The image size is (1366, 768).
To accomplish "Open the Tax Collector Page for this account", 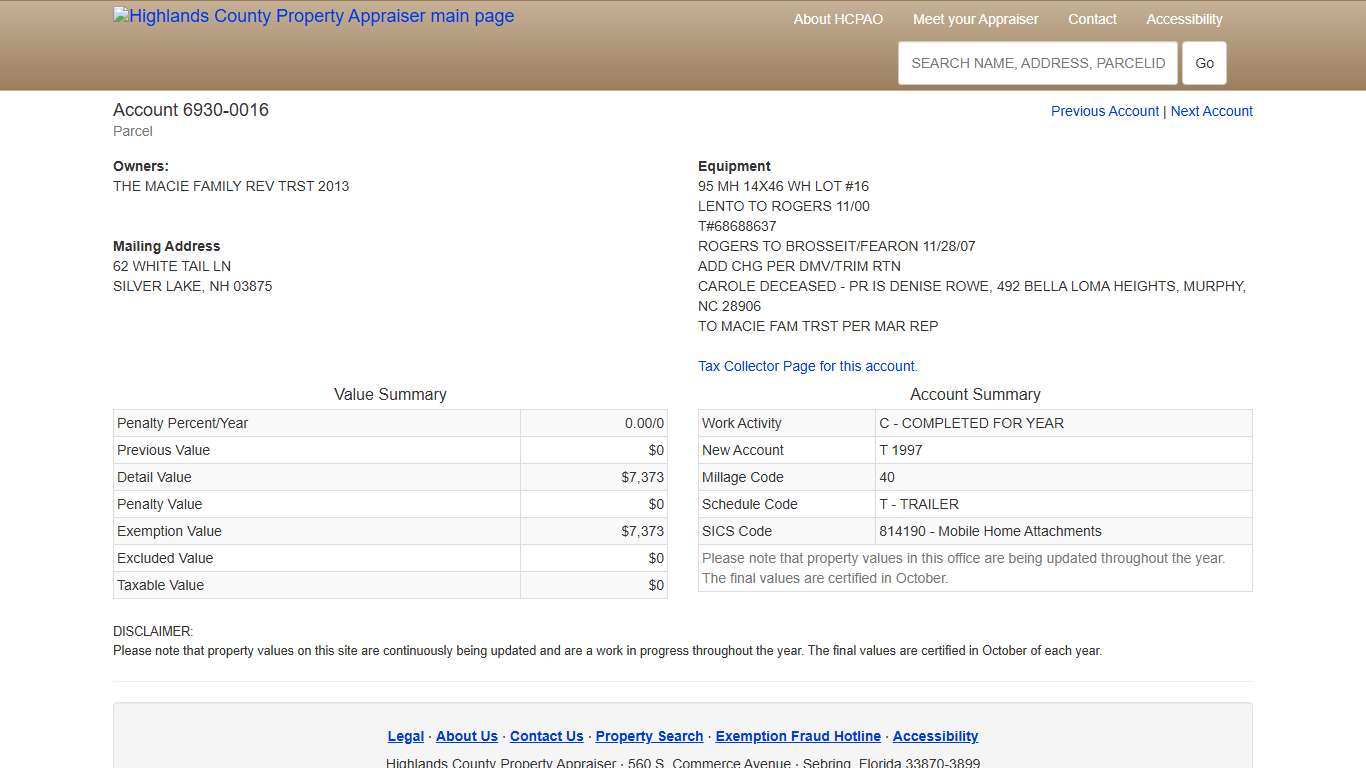I will (x=807, y=366).
